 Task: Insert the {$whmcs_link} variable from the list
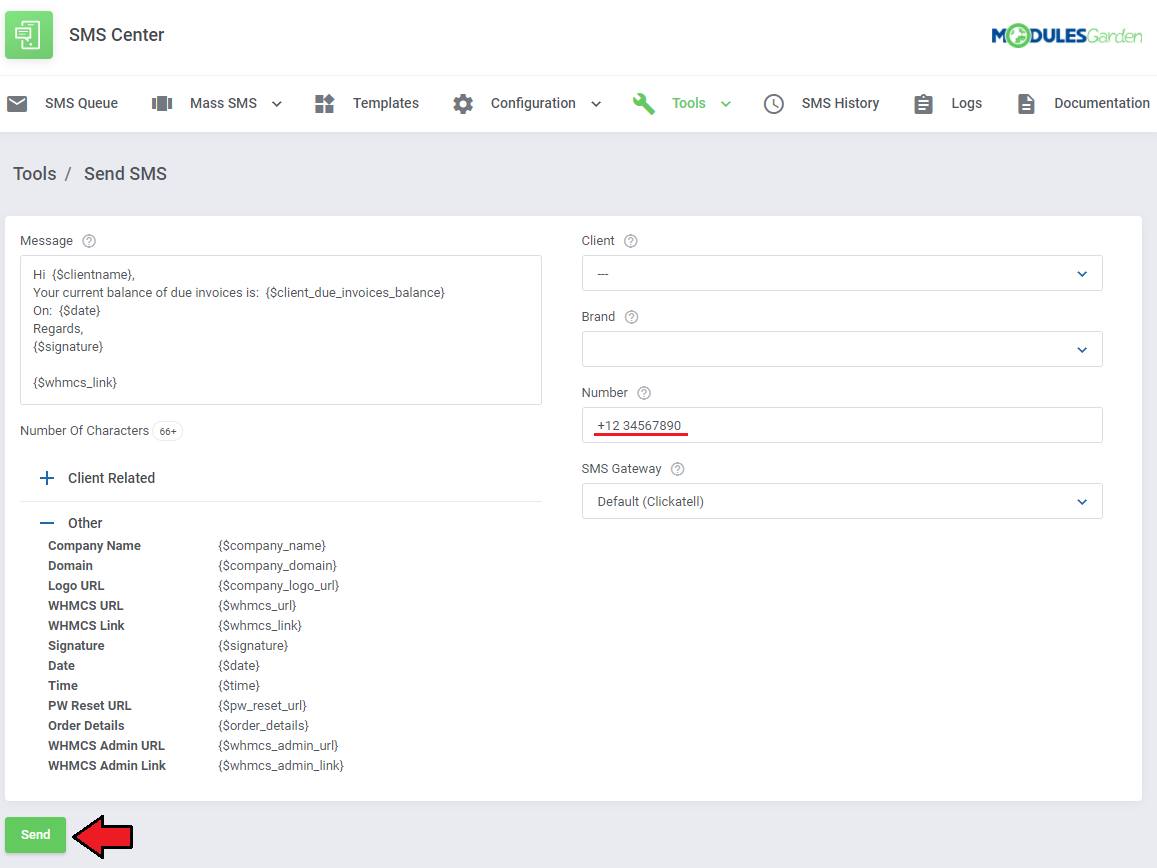point(260,626)
